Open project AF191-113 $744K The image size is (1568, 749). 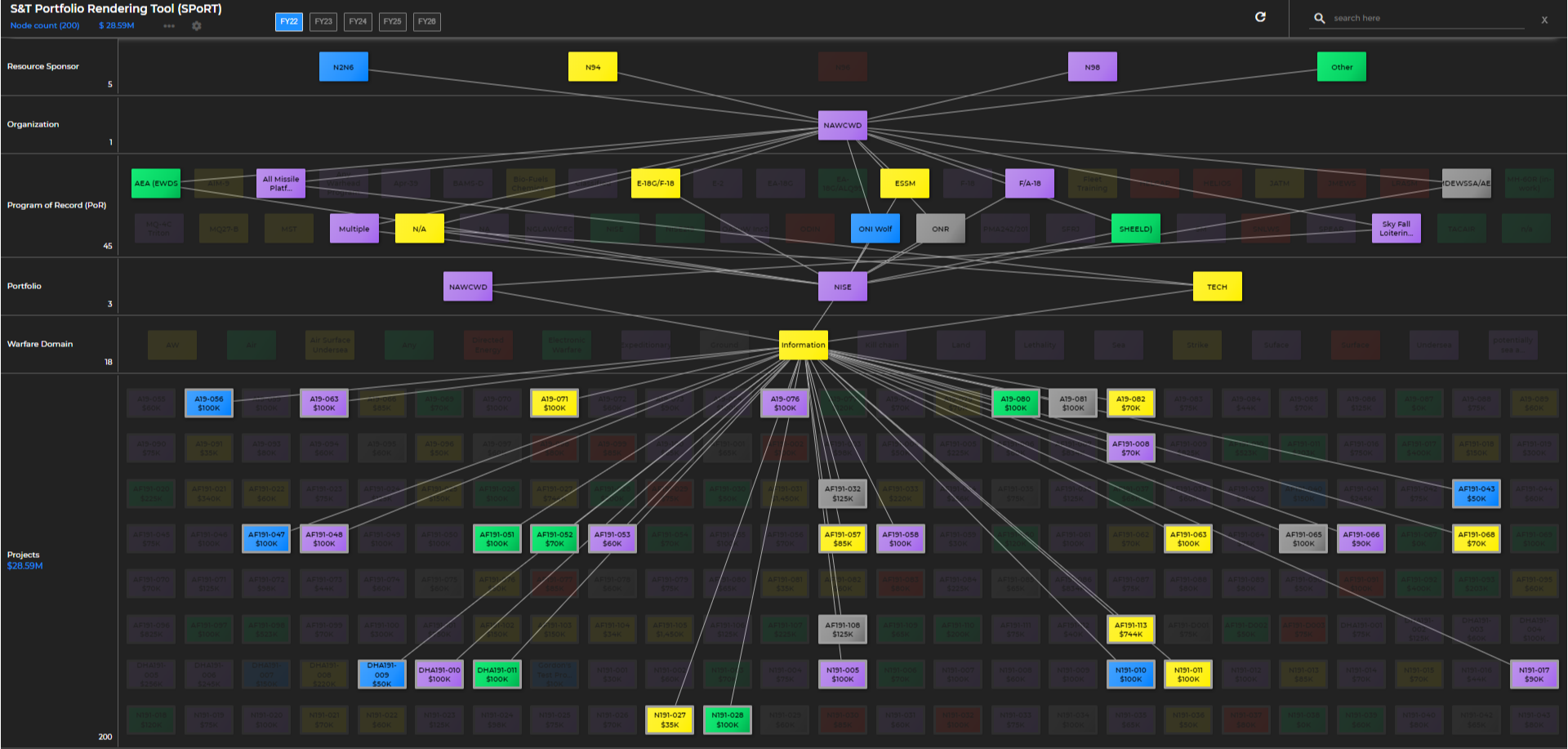pyautogui.click(x=1131, y=629)
